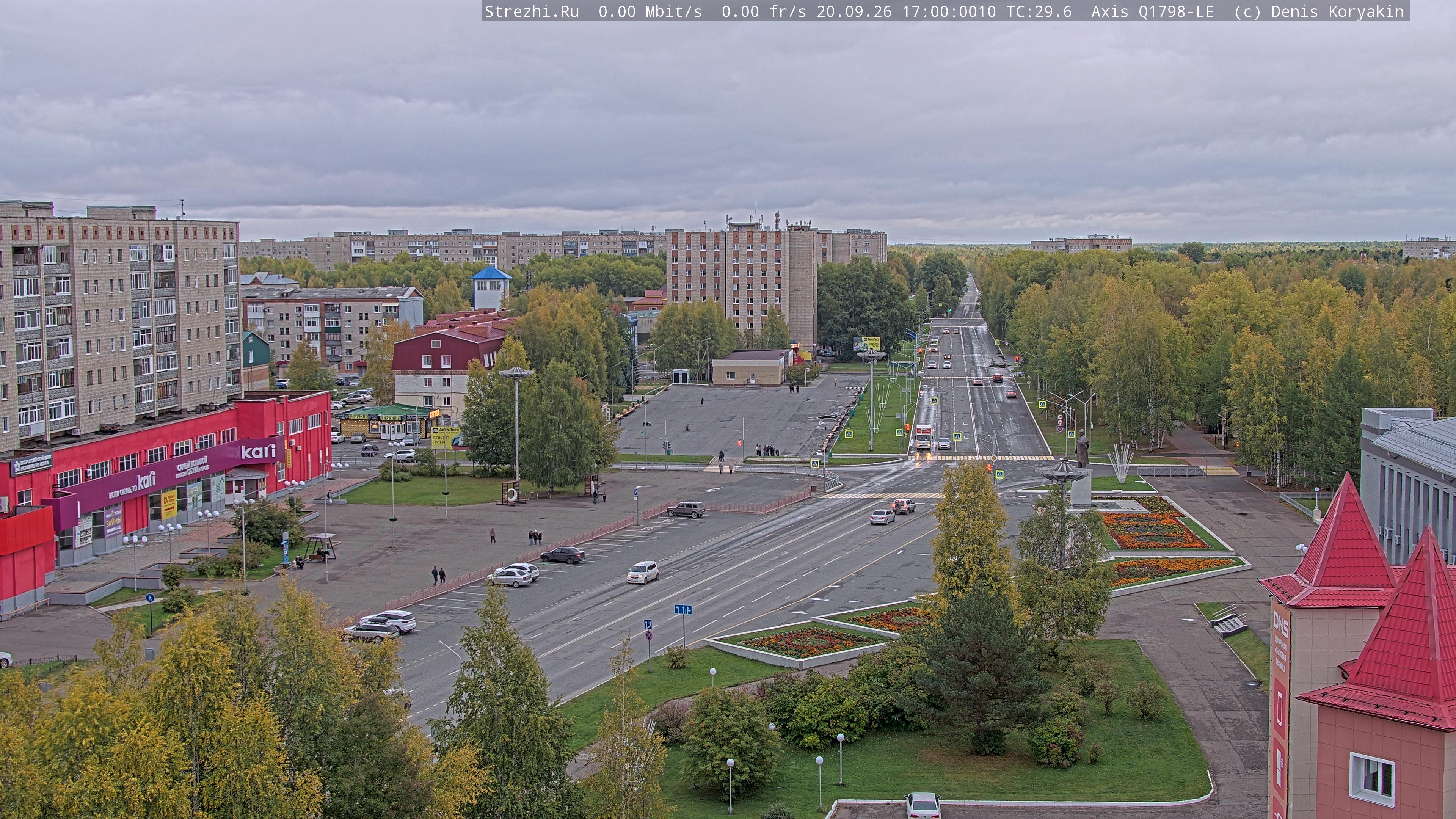Click the 0.00 Mbit/s bitrate readout

(x=650, y=12)
